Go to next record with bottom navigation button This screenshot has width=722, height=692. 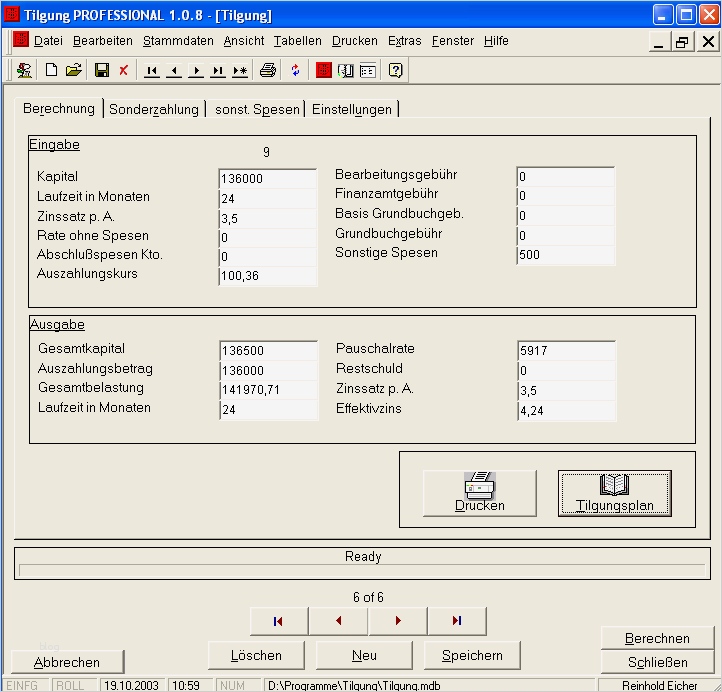(398, 621)
